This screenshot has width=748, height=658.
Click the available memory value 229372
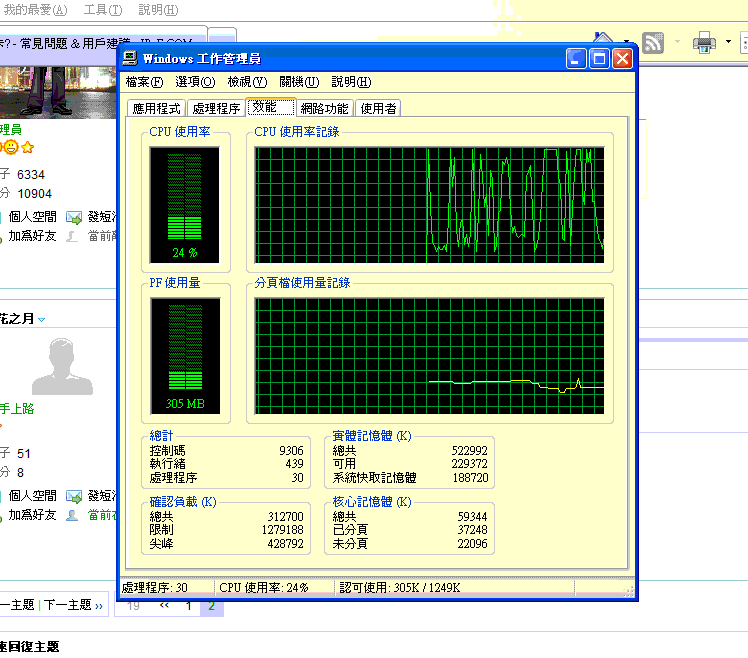(469, 464)
